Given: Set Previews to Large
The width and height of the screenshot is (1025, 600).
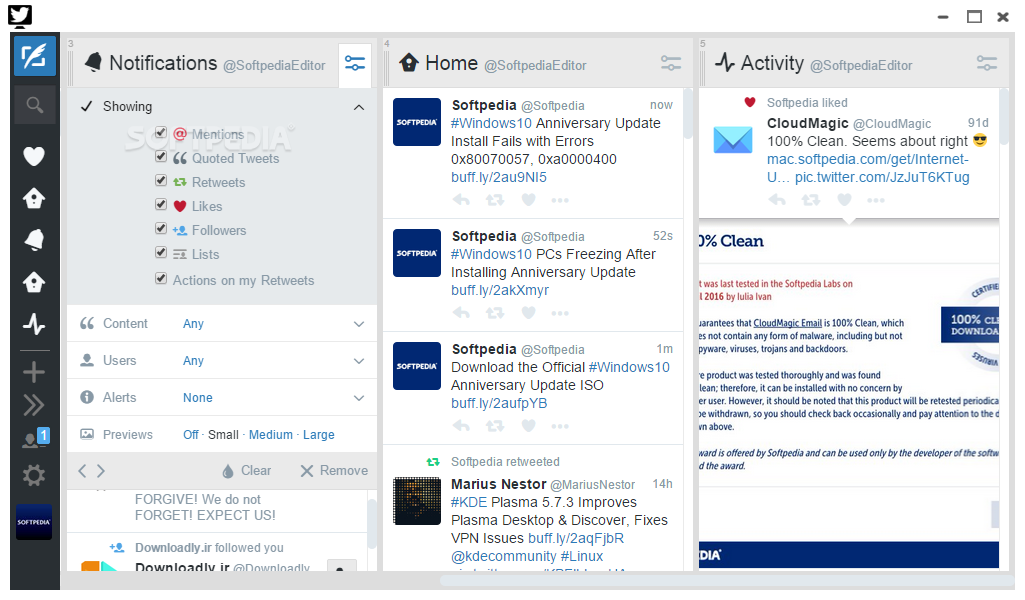Looking at the screenshot, I should [318, 435].
